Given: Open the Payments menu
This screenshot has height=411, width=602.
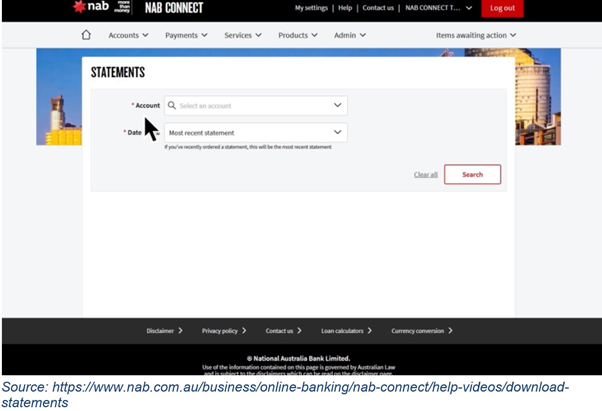Looking at the screenshot, I should tap(186, 35).
